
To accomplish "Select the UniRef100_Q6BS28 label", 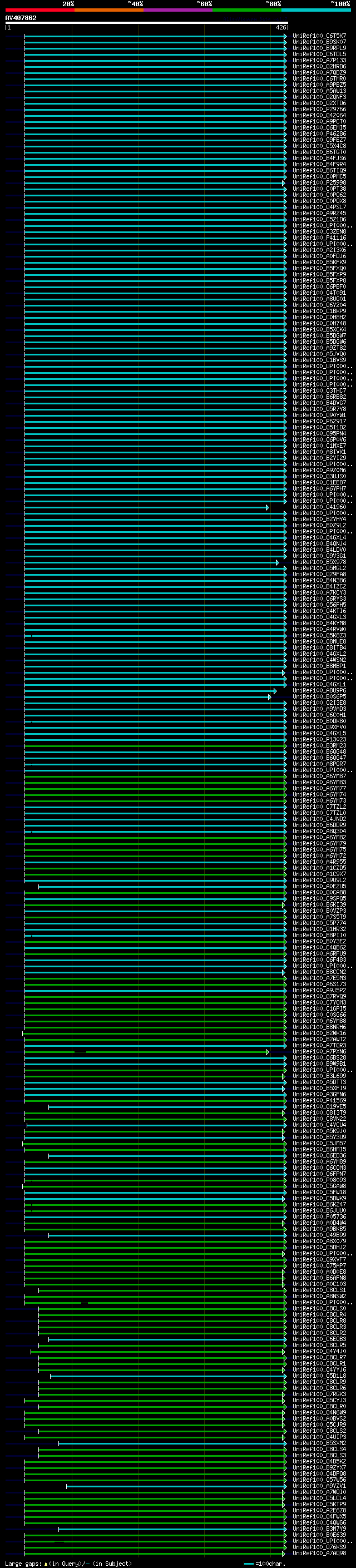I will pyautogui.click(x=319, y=1058).
